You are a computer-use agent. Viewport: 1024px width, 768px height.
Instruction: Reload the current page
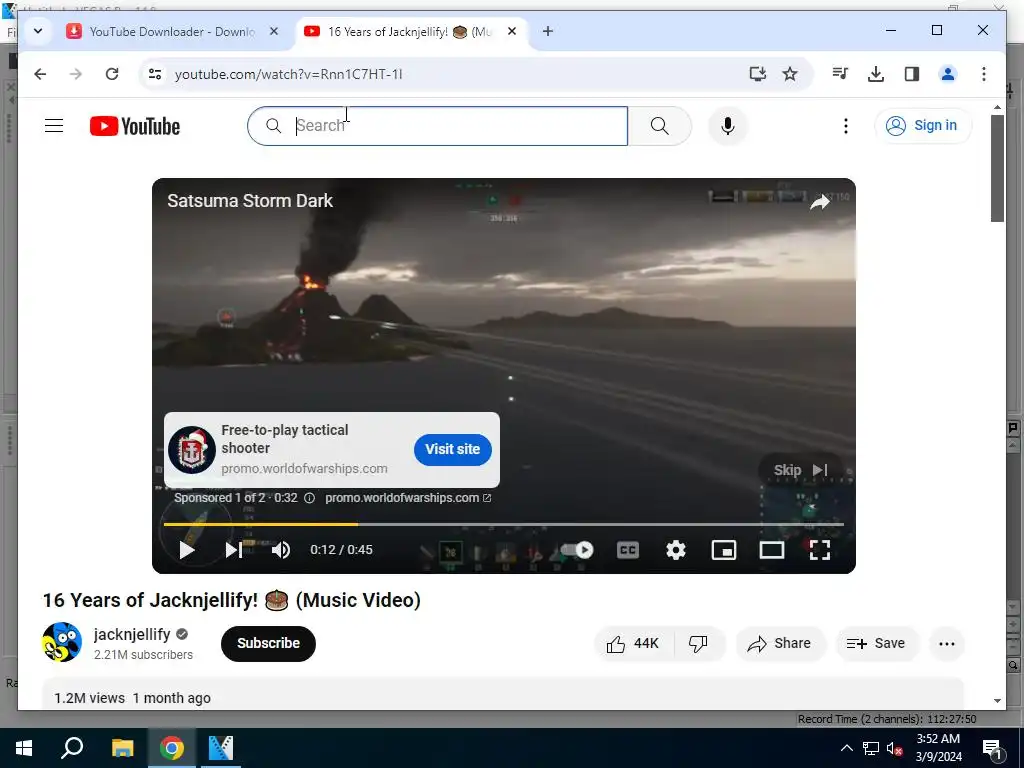coord(112,74)
